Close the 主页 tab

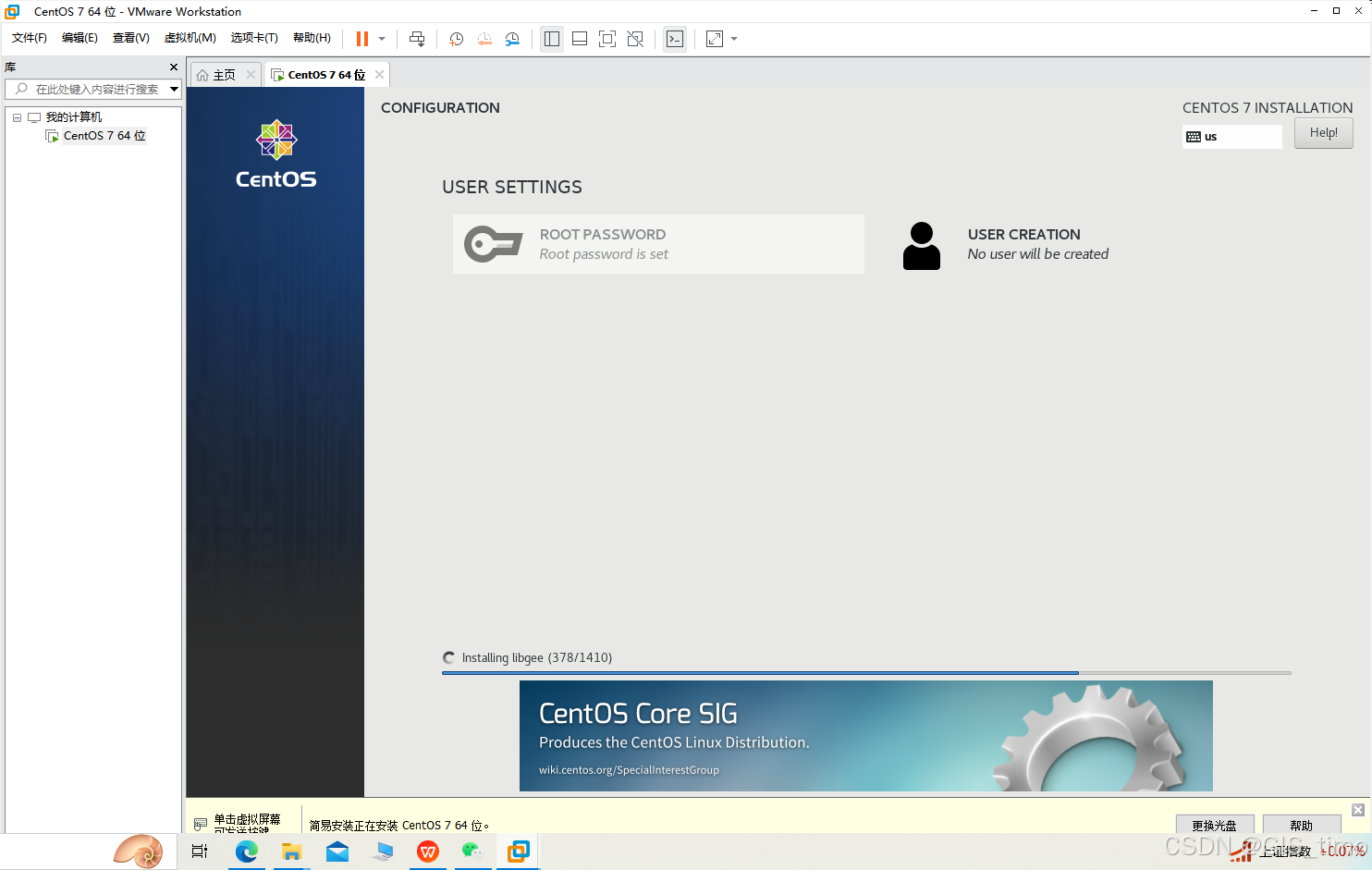pyautogui.click(x=251, y=75)
